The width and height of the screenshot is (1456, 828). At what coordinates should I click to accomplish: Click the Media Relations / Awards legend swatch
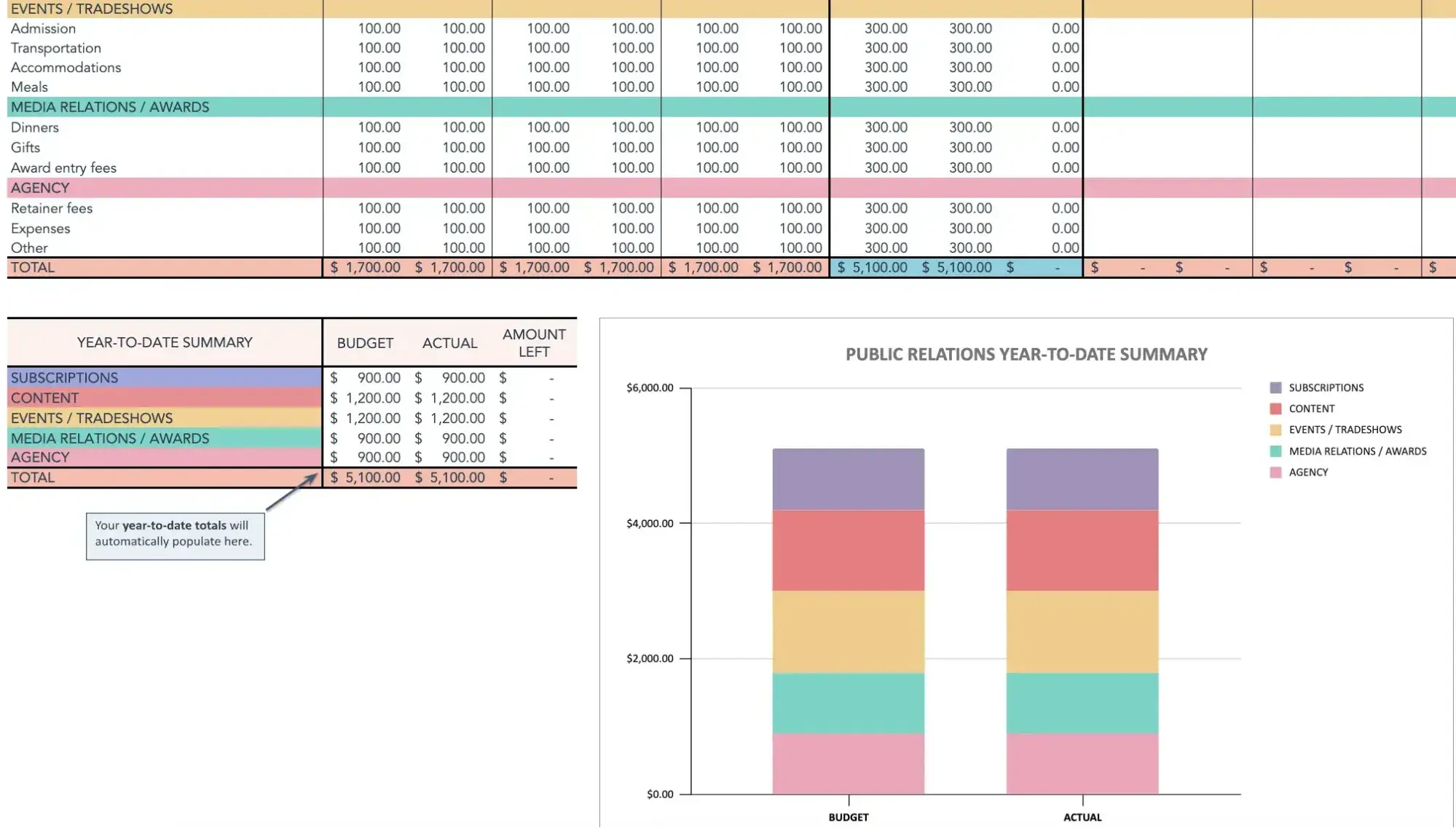tap(1275, 452)
